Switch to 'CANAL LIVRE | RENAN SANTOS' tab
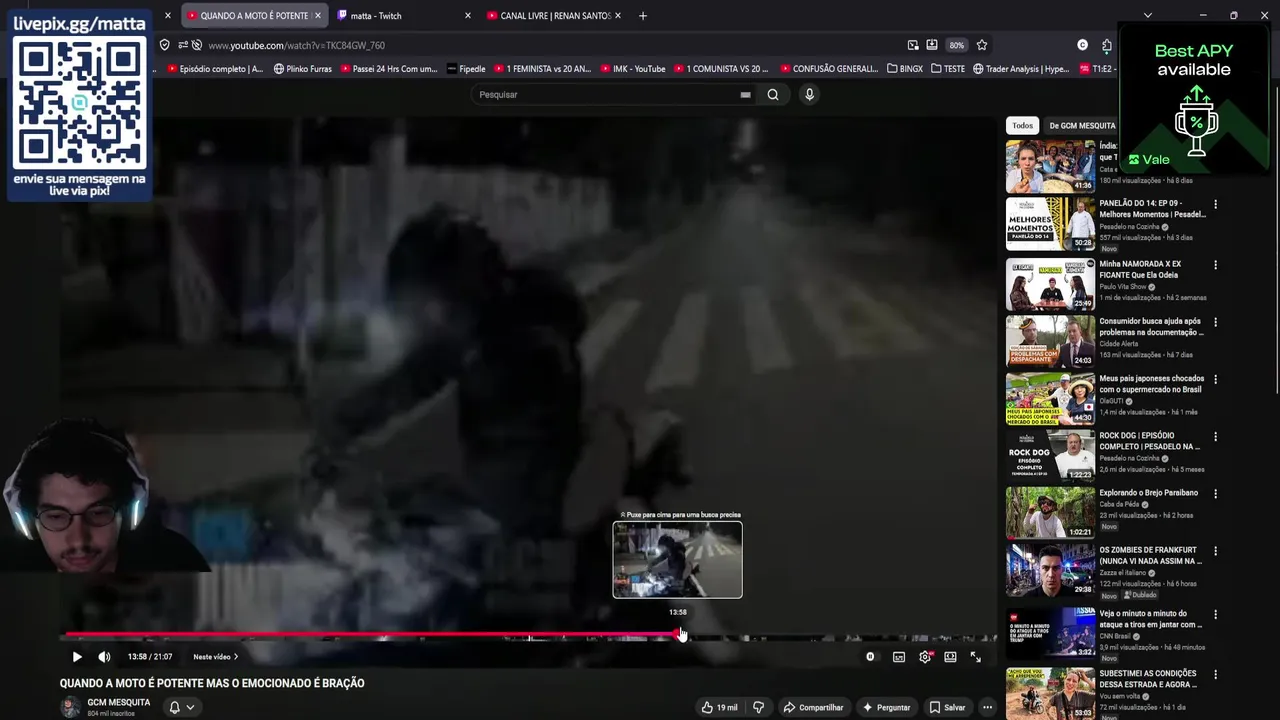The image size is (1280, 720). pos(555,15)
